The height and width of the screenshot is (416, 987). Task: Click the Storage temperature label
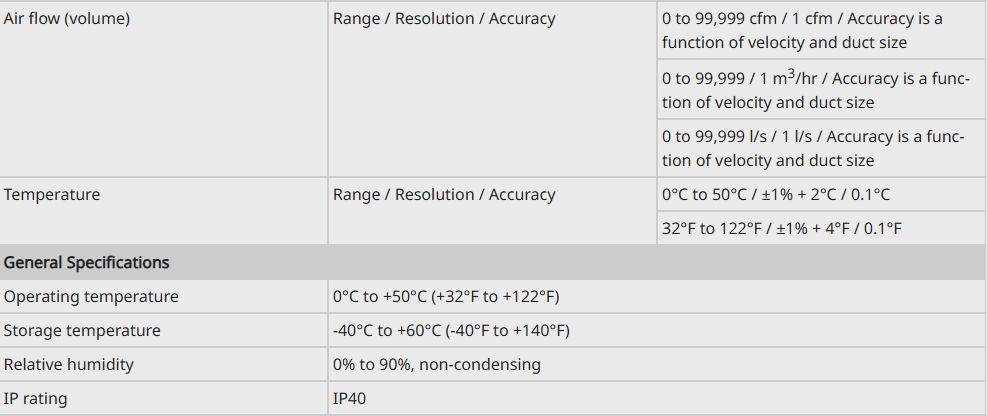[82, 331]
